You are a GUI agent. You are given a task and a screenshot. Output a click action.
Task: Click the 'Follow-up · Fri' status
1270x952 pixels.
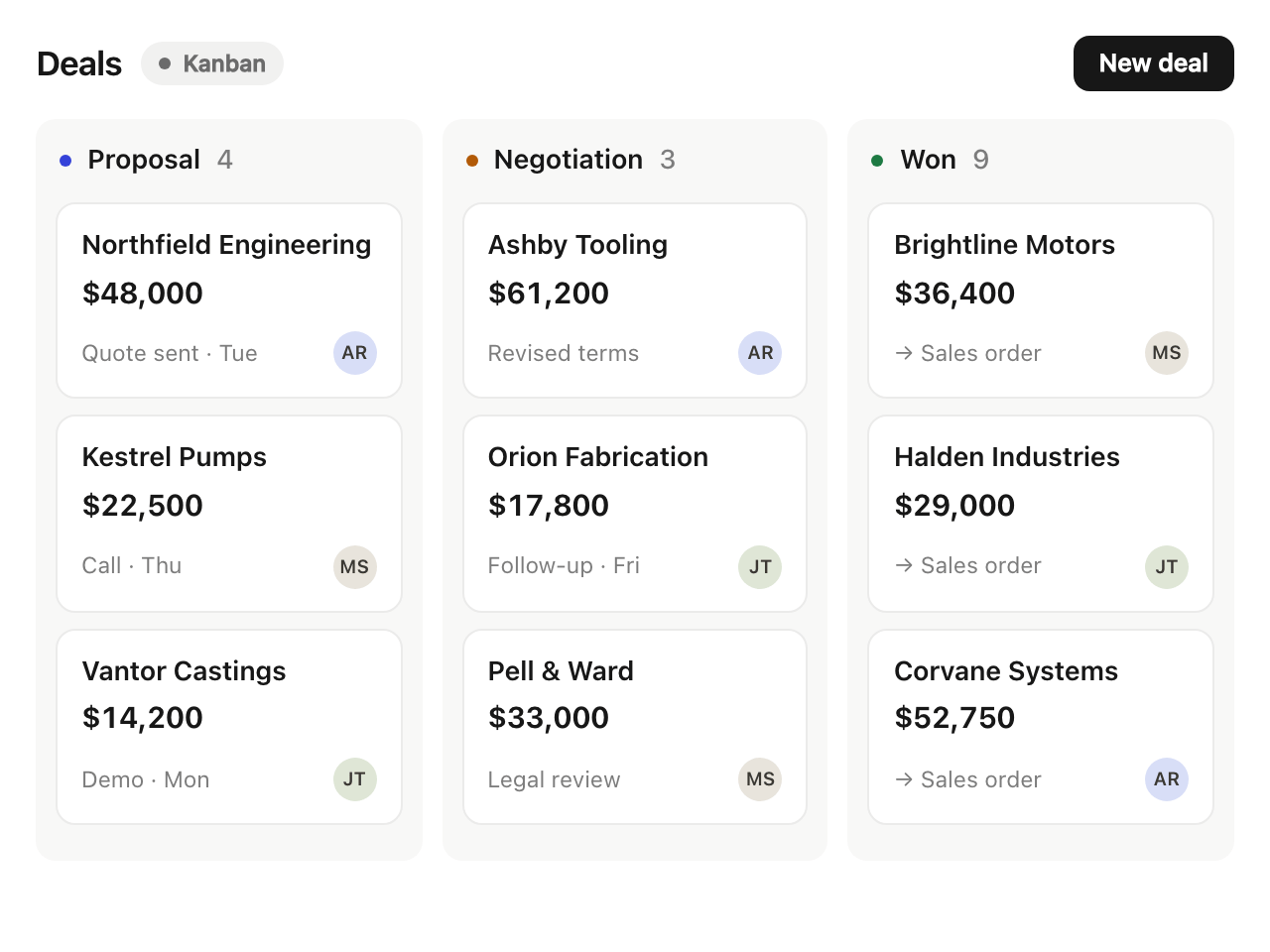coord(564,565)
